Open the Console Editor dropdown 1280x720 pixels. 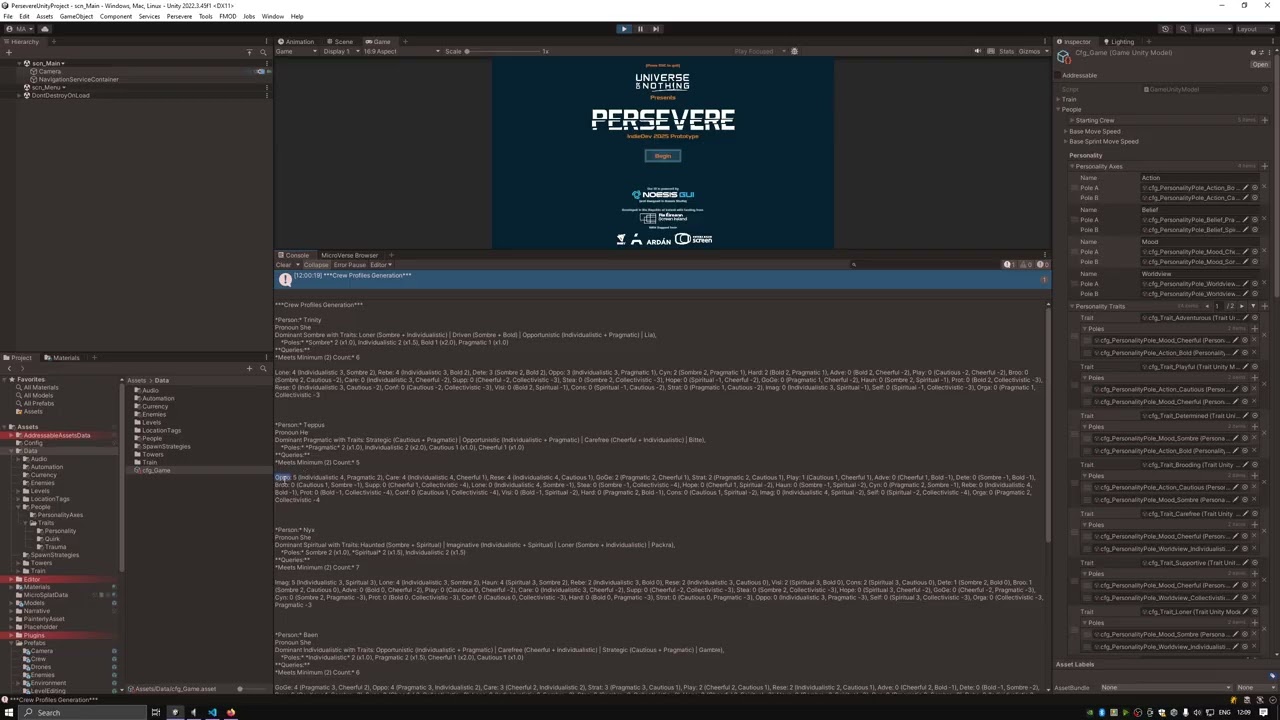click(380, 265)
